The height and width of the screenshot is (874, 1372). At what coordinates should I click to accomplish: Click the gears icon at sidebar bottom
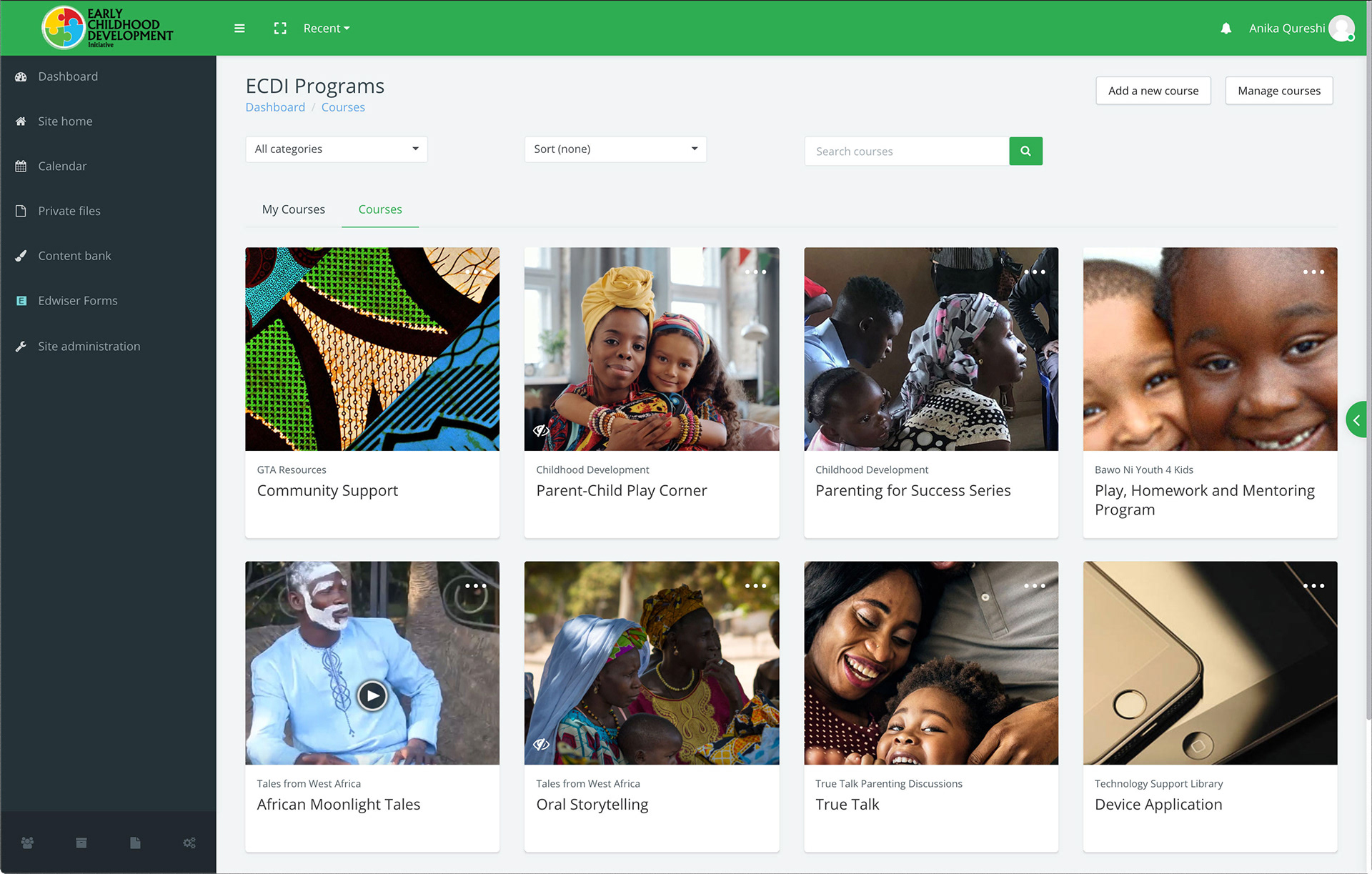point(189,843)
